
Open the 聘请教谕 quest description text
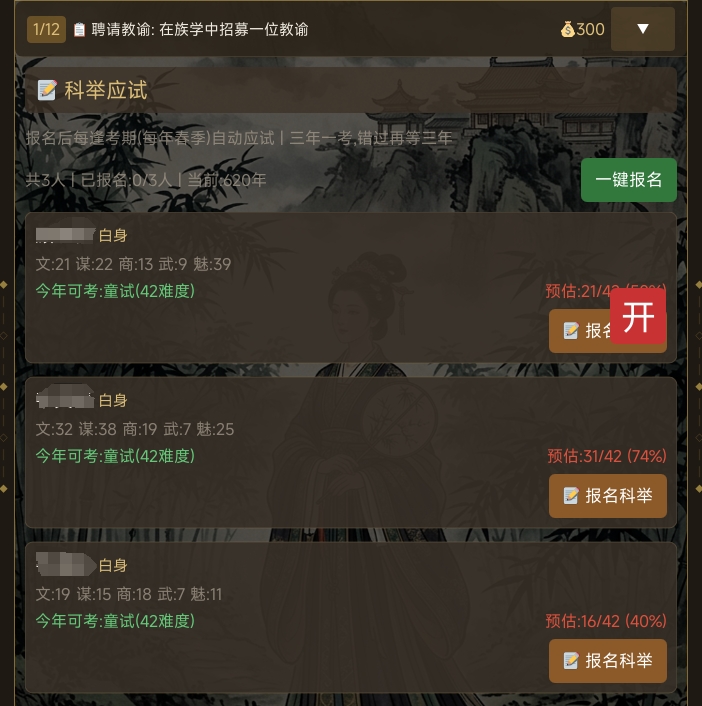pos(200,30)
